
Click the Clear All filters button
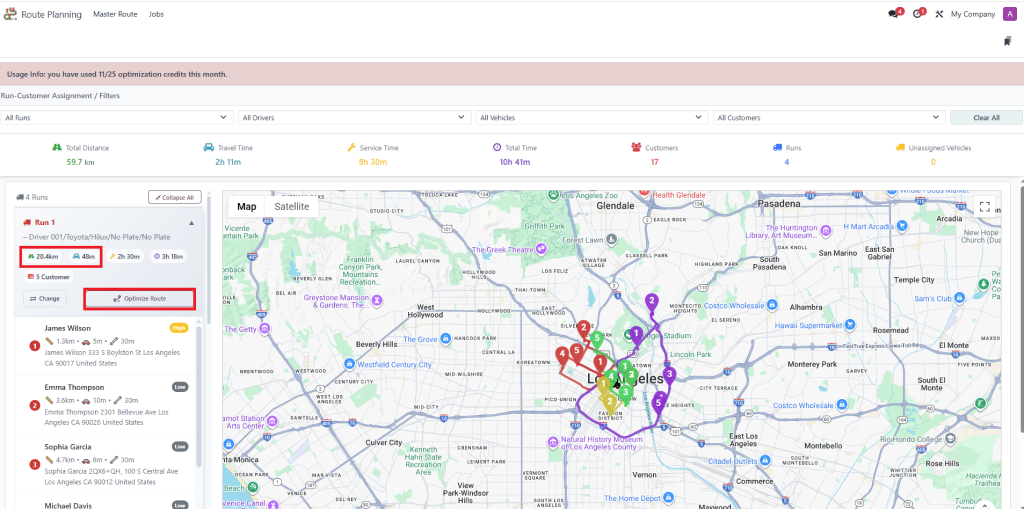pos(986,118)
